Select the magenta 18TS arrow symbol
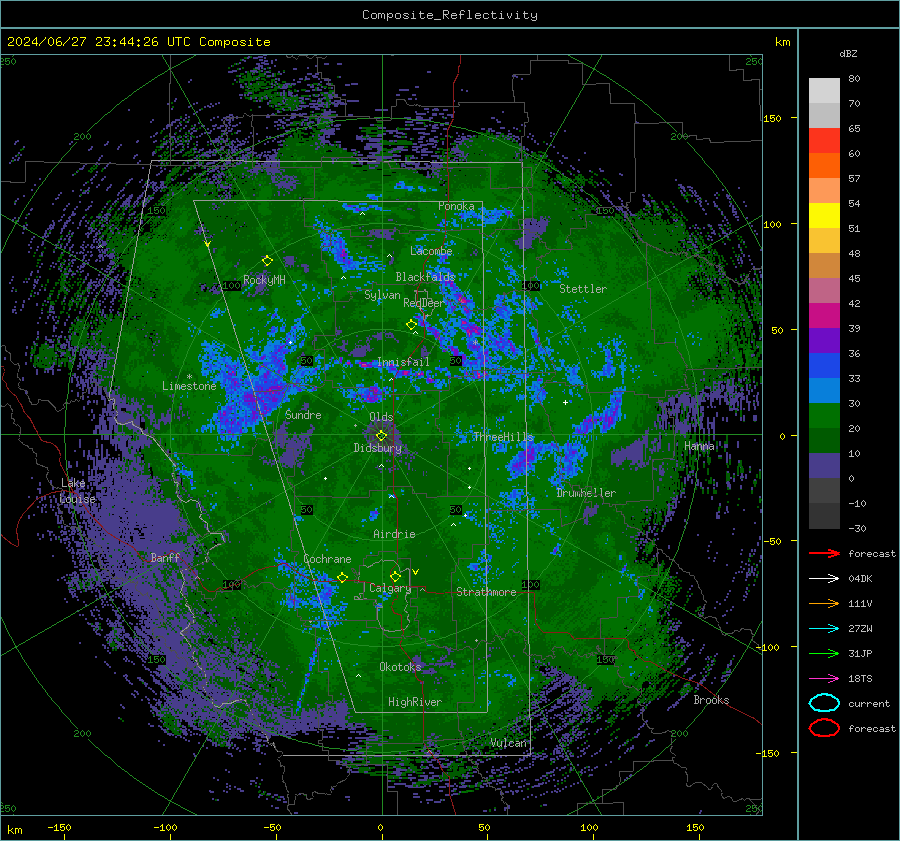This screenshot has height=841, width=900. pyautogui.click(x=824, y=678)
